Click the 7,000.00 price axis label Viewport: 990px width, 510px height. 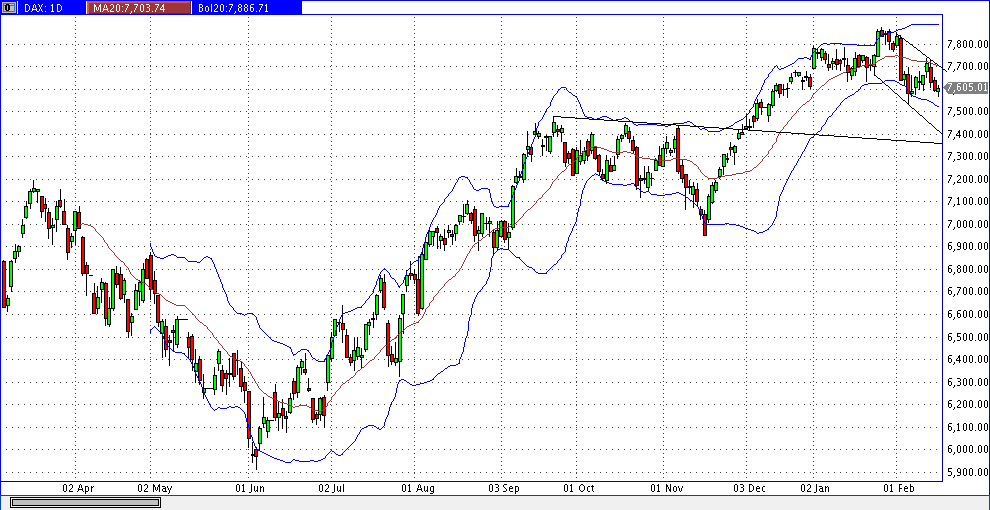967,224
